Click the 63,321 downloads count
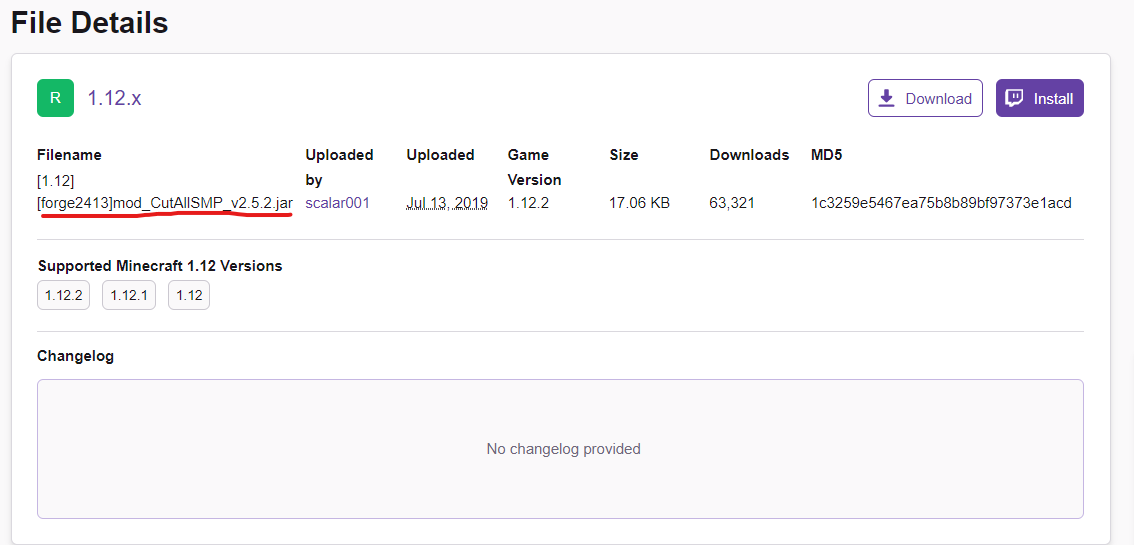 (732, 203)
